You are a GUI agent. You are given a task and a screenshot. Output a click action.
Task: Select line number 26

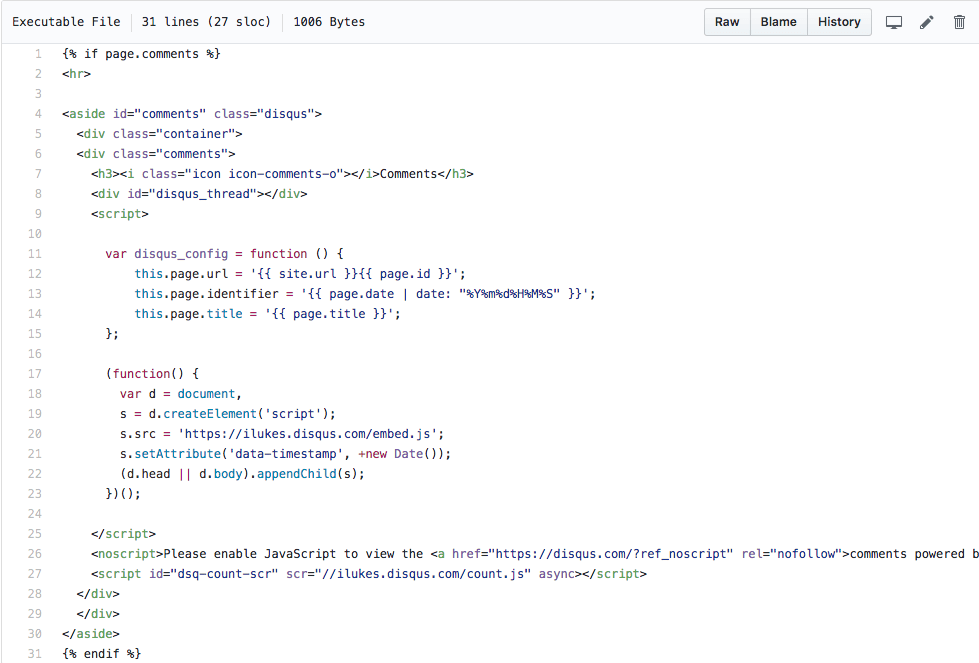(x=35, y=554)
